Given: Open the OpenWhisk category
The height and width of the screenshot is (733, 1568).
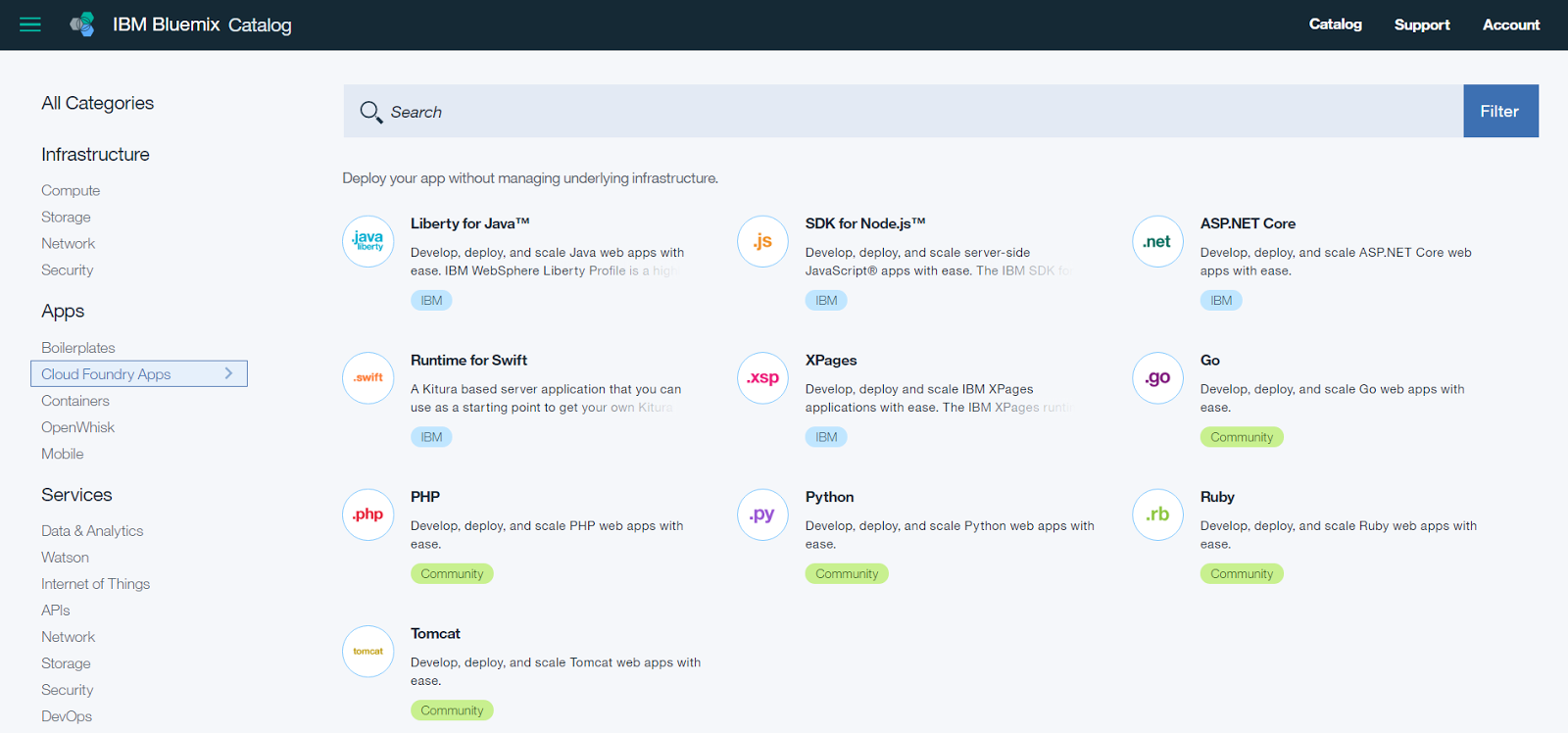Looking at the screenshot, I should [77, 427].
